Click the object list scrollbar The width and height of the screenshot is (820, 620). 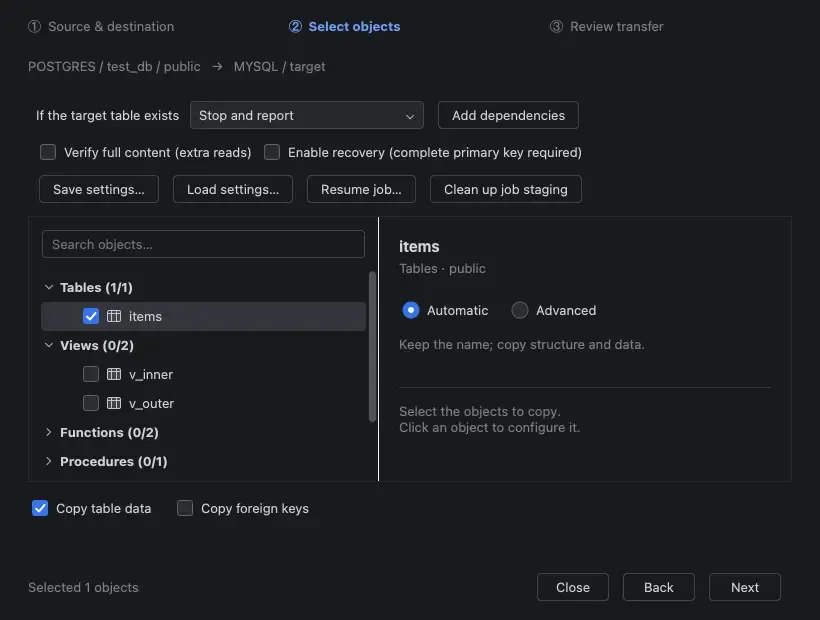click(372, 346)
